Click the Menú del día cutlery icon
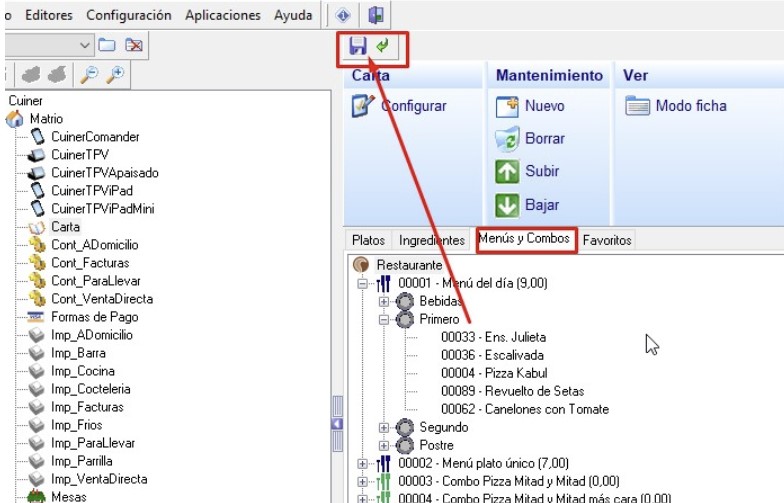 [383, 284]
